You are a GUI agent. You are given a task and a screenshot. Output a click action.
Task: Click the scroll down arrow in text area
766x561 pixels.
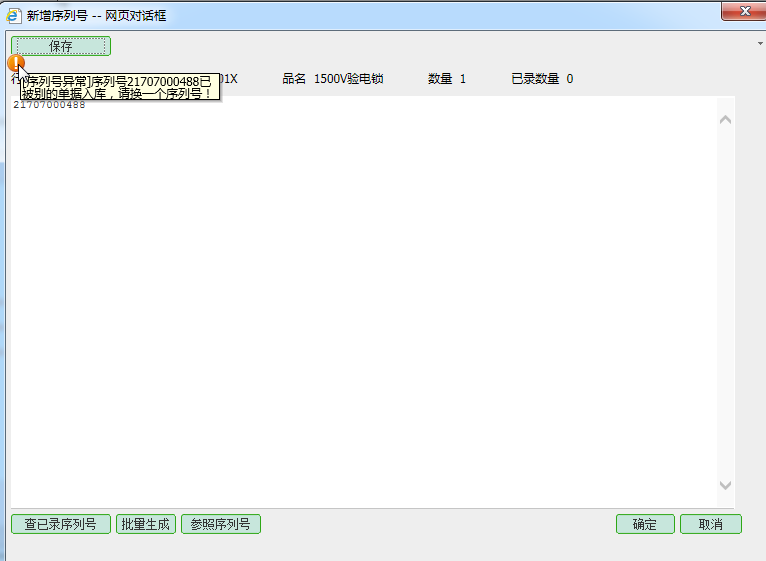(725, 485)
